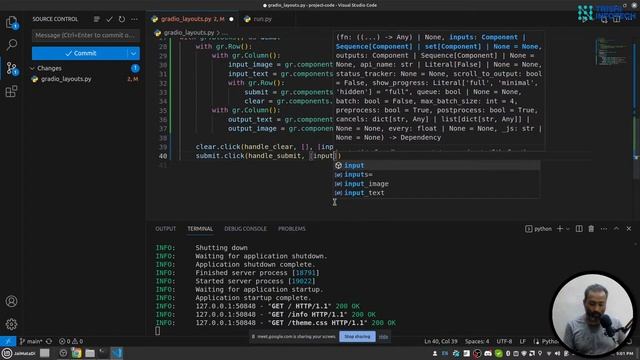Image resolution: width=640 pixels, height=360 pixels.
Task: Close the terminal panel with X icon
Action: point(629,229)
